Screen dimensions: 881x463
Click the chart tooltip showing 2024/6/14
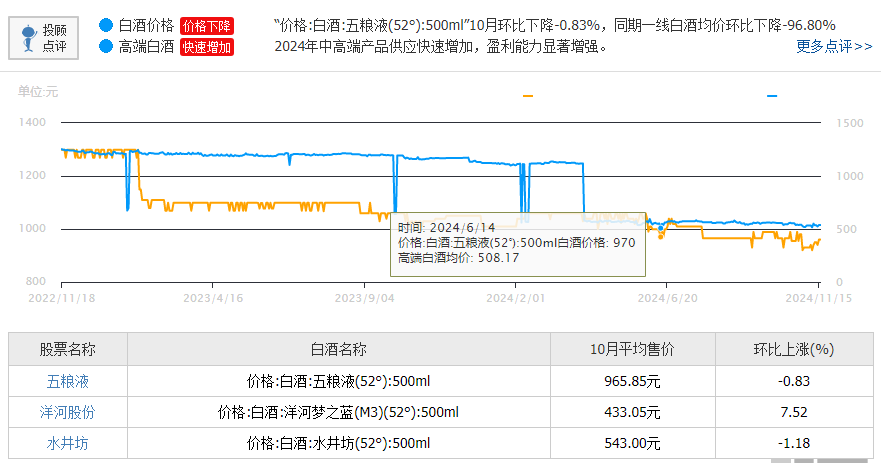click(x=518, y=244)
